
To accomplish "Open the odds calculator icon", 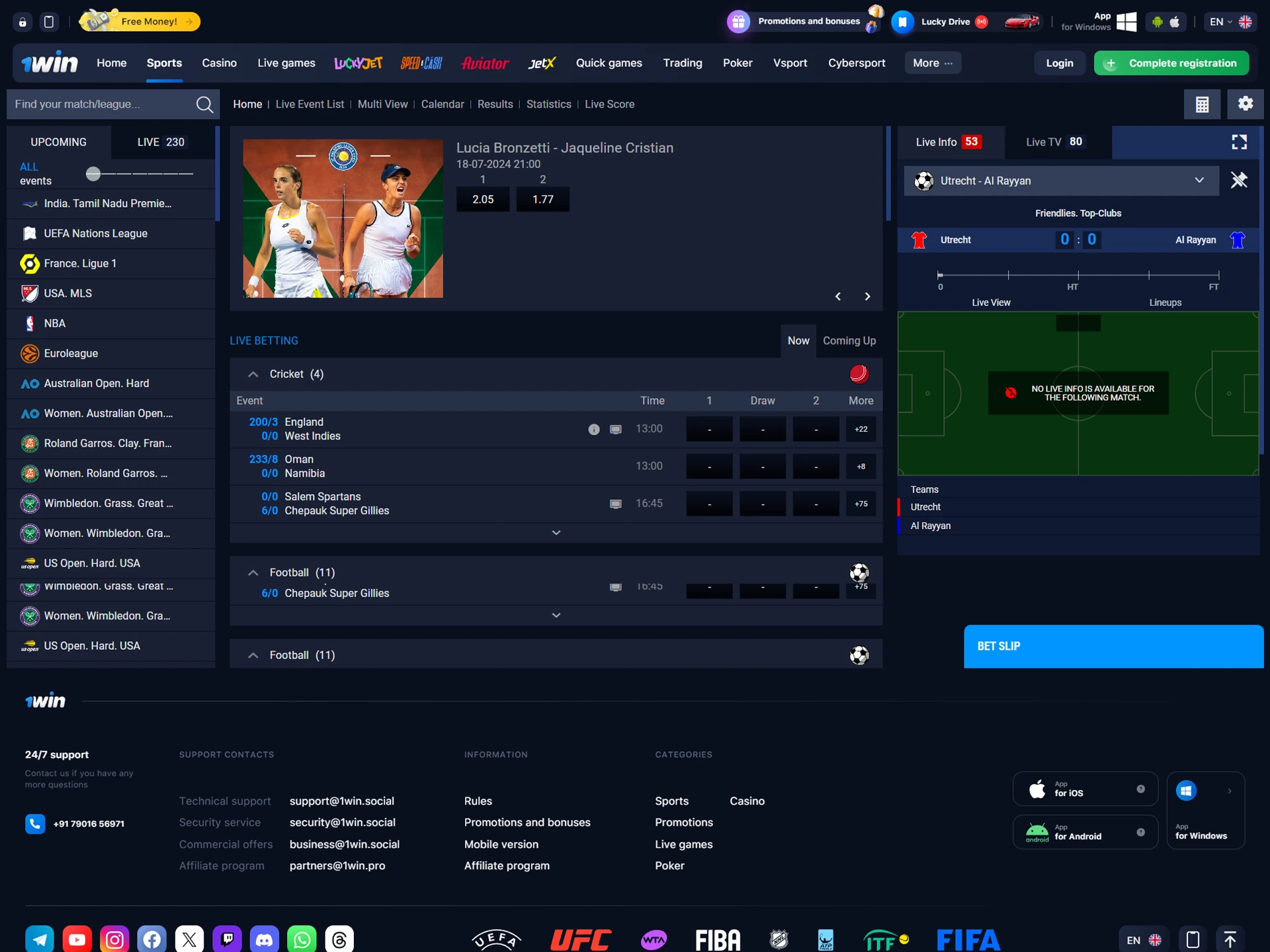I will (x=1202, y=104).
